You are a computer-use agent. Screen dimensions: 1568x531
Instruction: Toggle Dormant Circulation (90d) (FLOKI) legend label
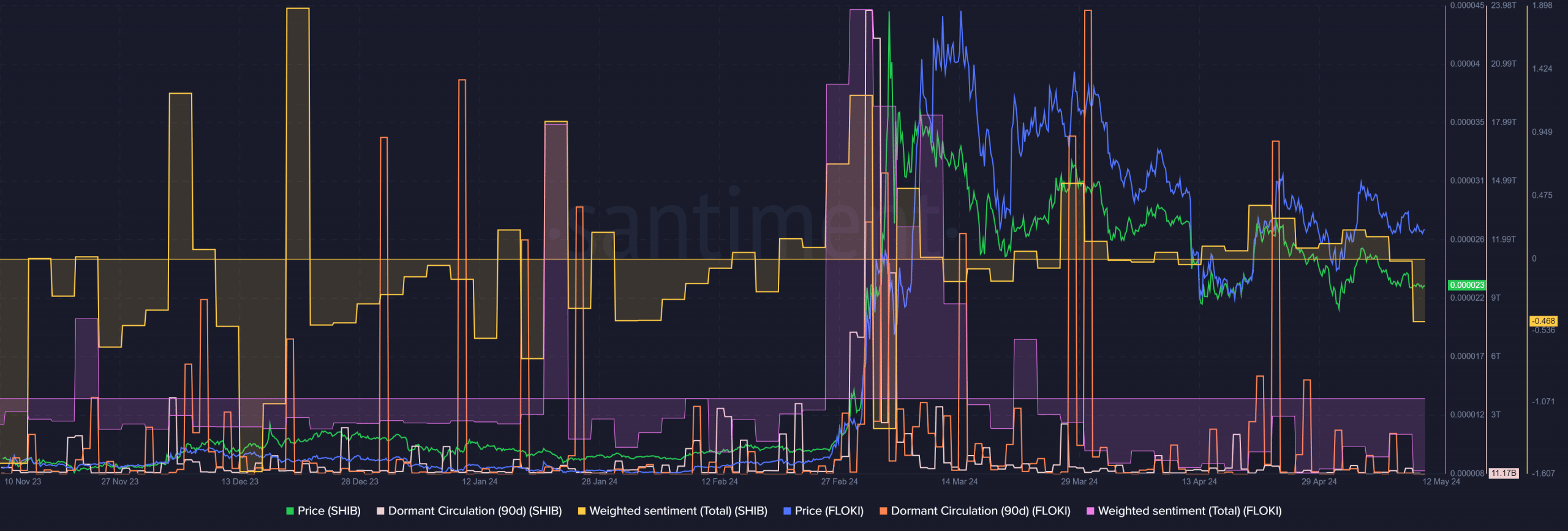tap(981, 511)
